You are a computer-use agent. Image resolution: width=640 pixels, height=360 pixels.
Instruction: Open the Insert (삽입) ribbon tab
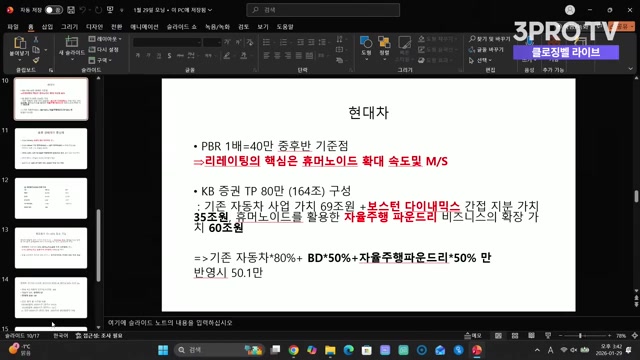[x=47, y=27]
